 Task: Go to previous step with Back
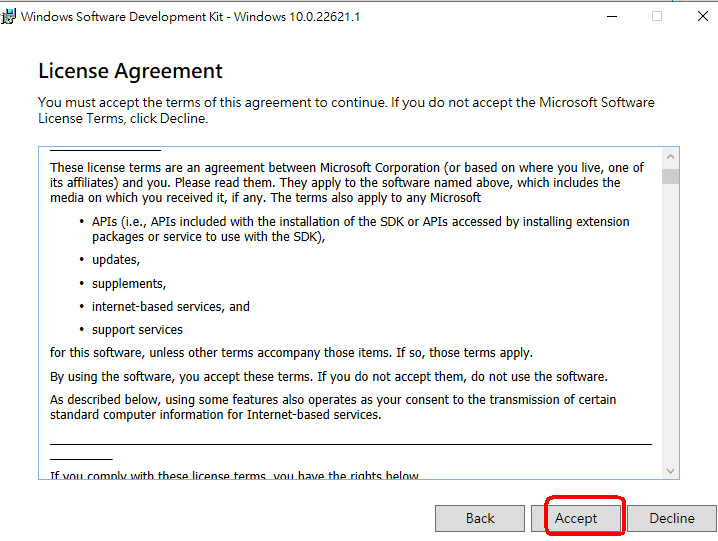click(480, 518)
